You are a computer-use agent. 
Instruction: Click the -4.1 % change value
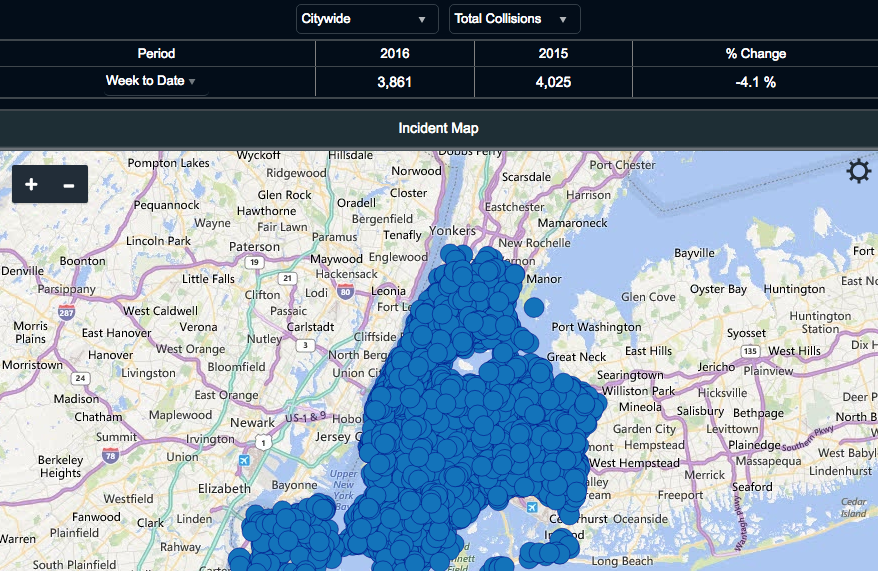(x=755, y=82)
